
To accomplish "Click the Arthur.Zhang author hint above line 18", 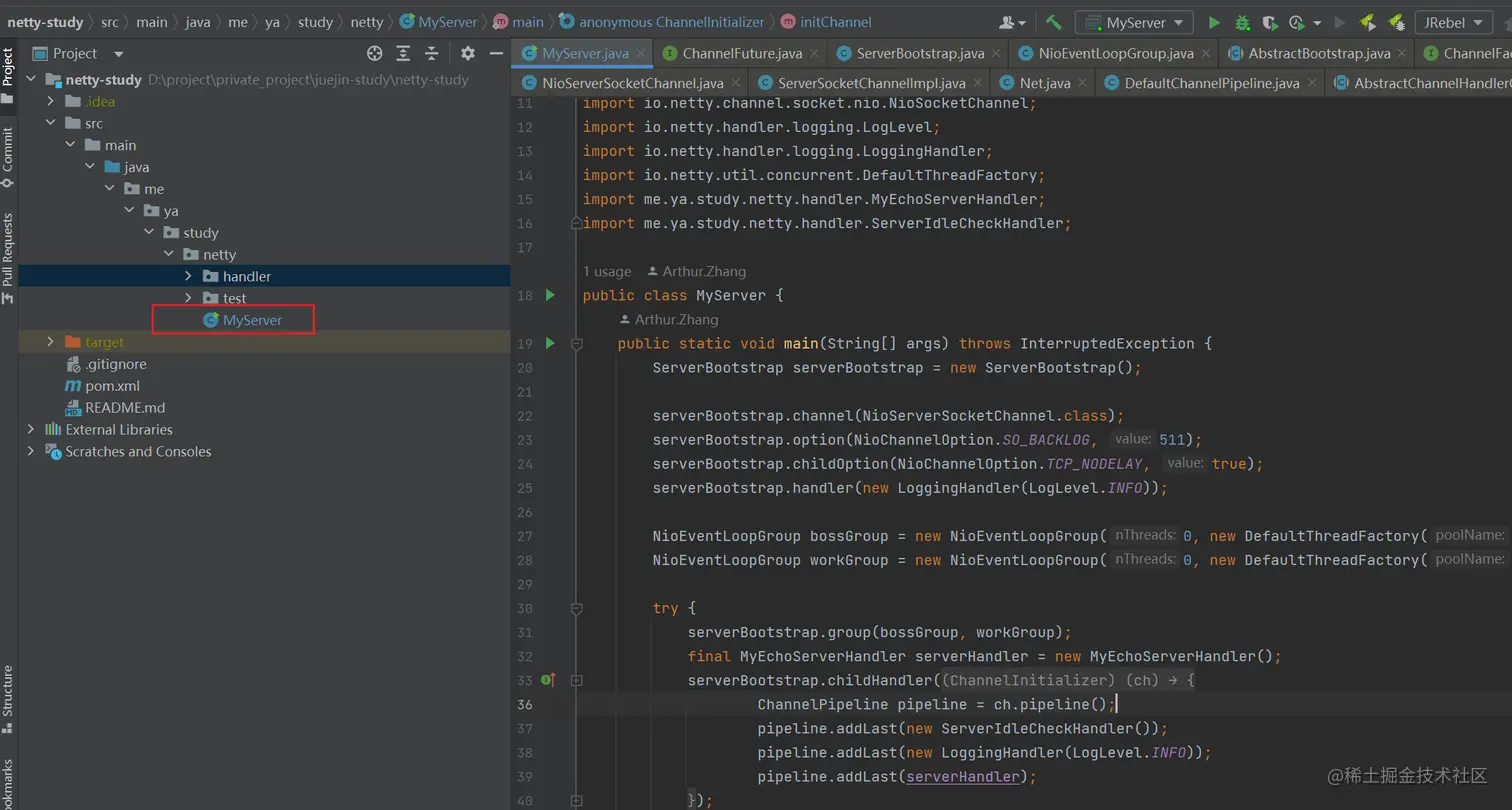I will point(697,271).
